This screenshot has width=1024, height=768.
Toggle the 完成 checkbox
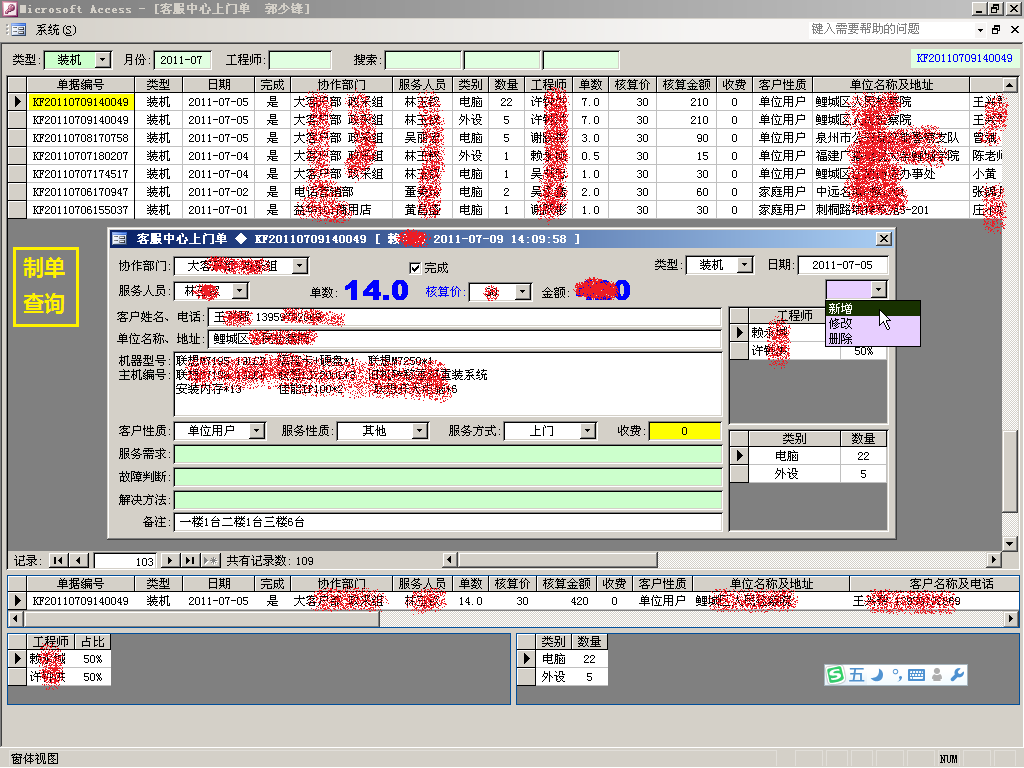(415, 267)
